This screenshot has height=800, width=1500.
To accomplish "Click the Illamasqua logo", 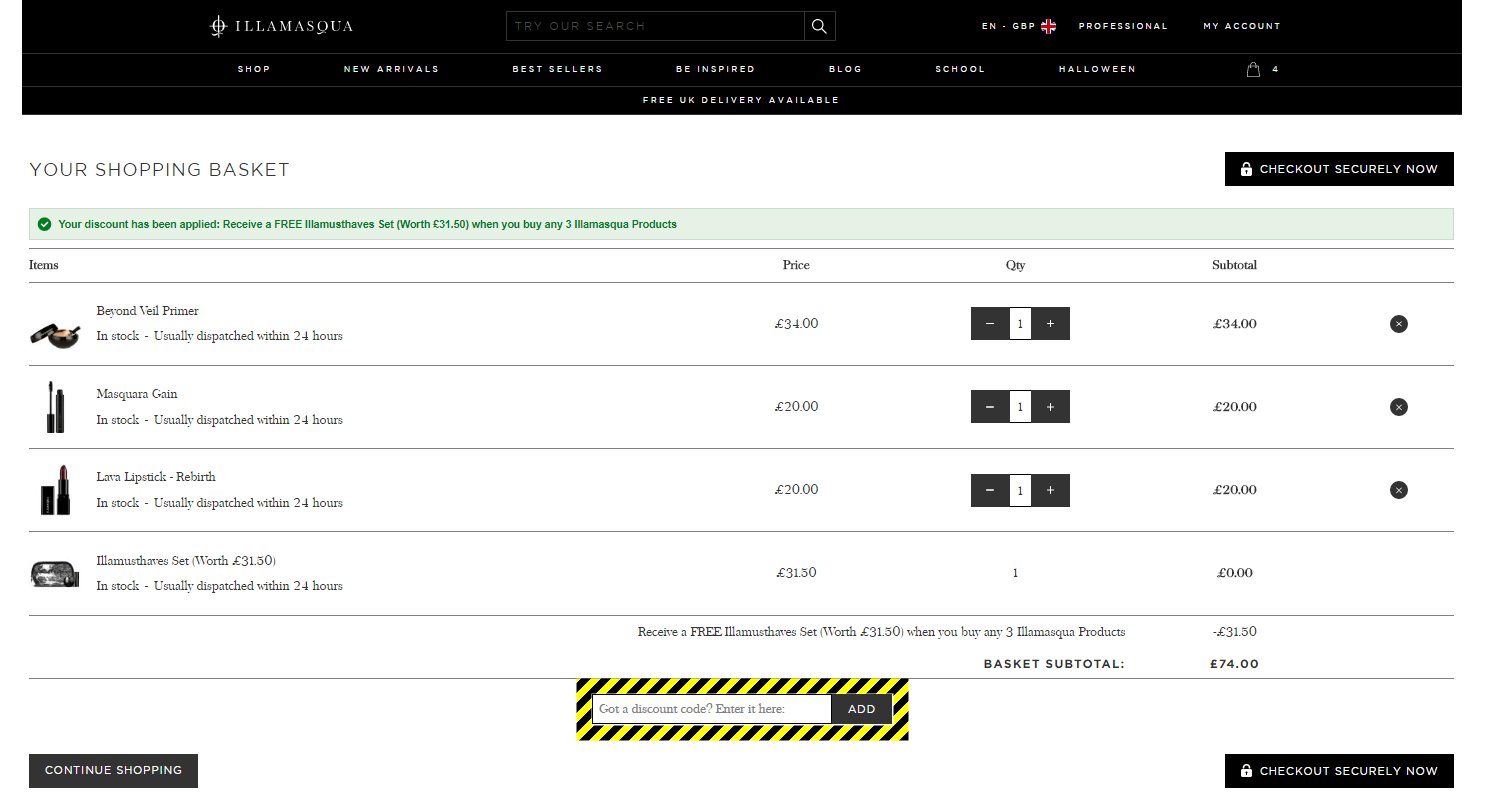I will click(x=281, y=26).
